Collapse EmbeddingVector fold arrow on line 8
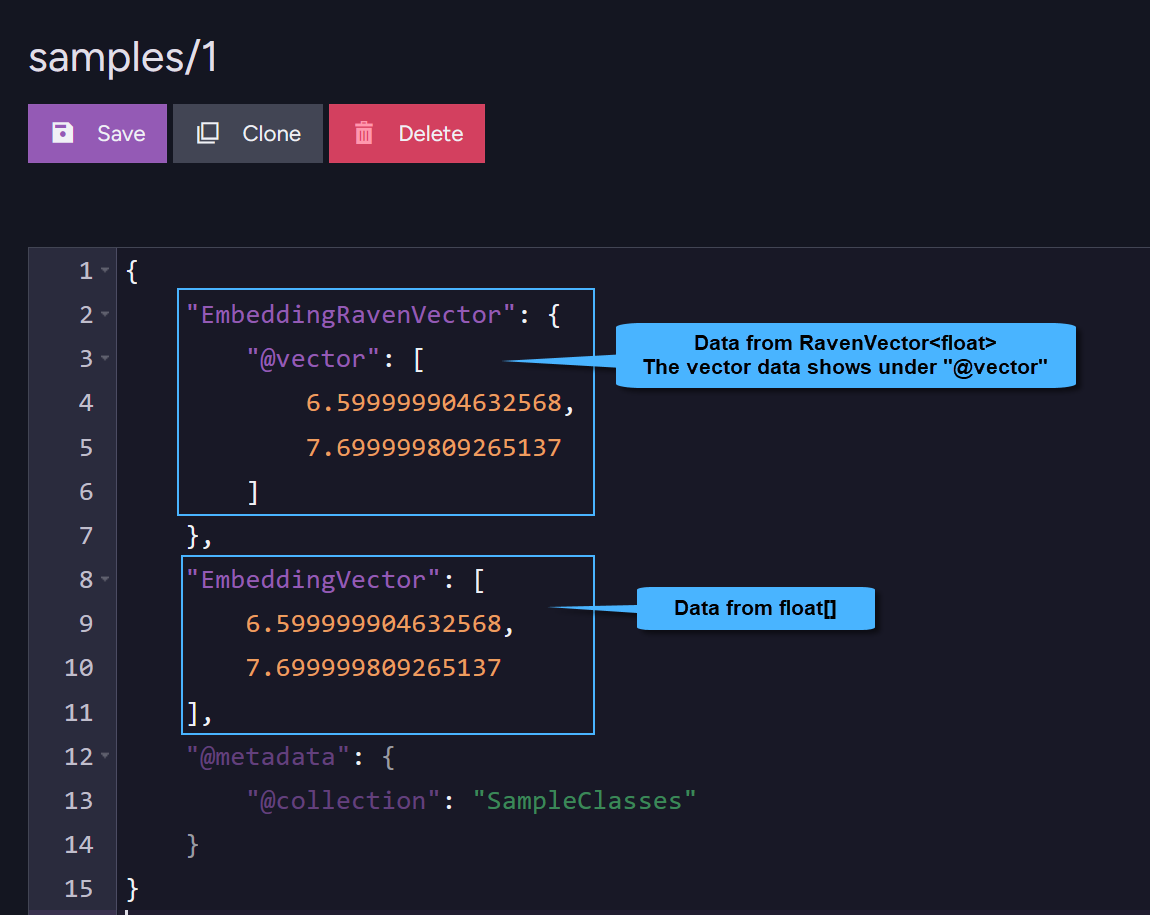This screenshot has width=1150, height=915. (x=105, y=579)
